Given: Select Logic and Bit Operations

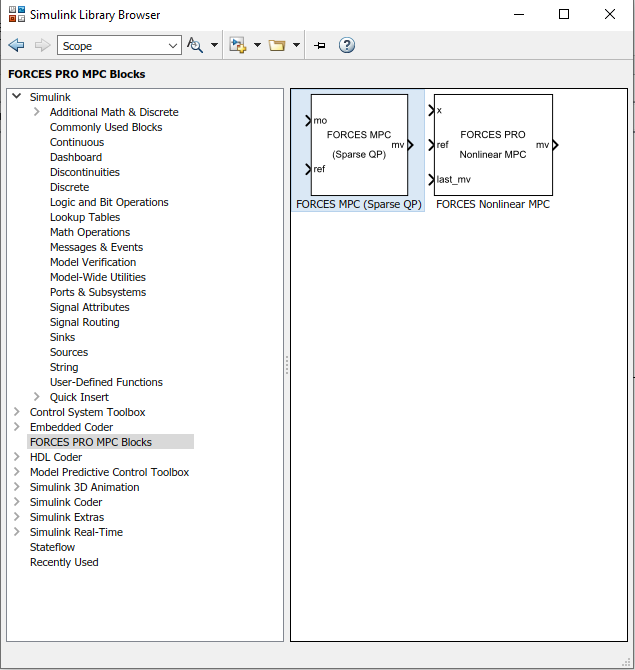Looking at the screenshot, I should click(x=109, y=202).
